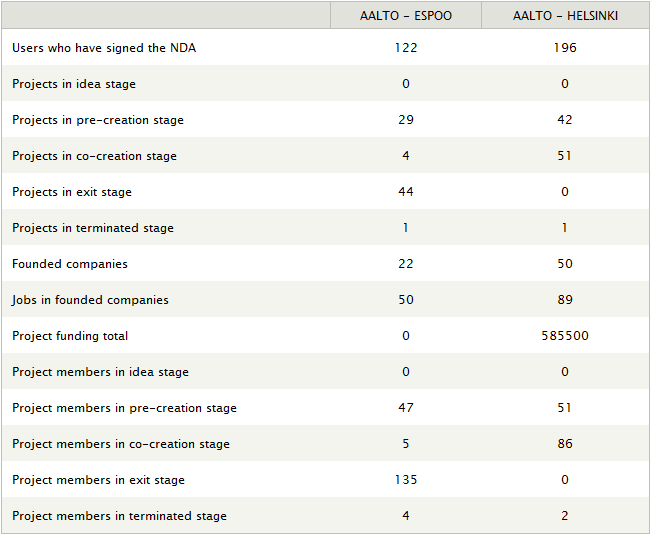
Task: Select 'Project members in co-creation stage' label
Action: click(121, 444)
